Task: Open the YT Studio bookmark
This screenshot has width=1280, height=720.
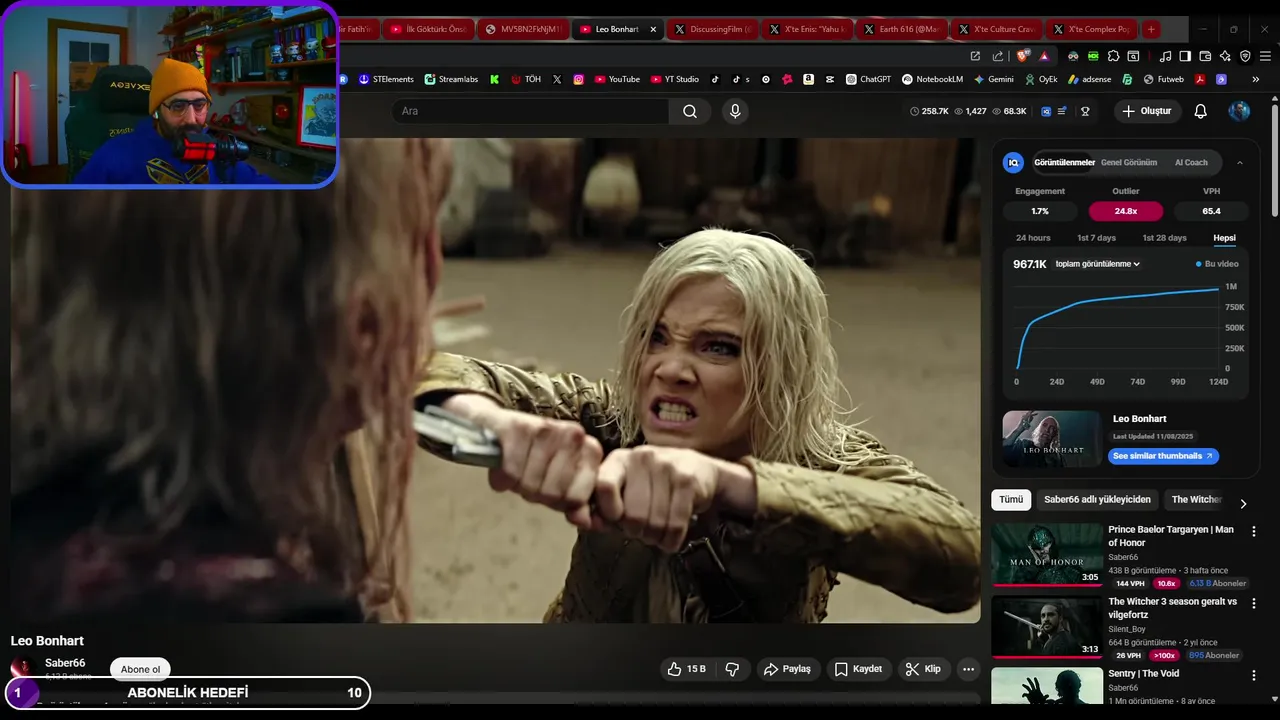Action: pyautogui.click(x=675, y=79)
